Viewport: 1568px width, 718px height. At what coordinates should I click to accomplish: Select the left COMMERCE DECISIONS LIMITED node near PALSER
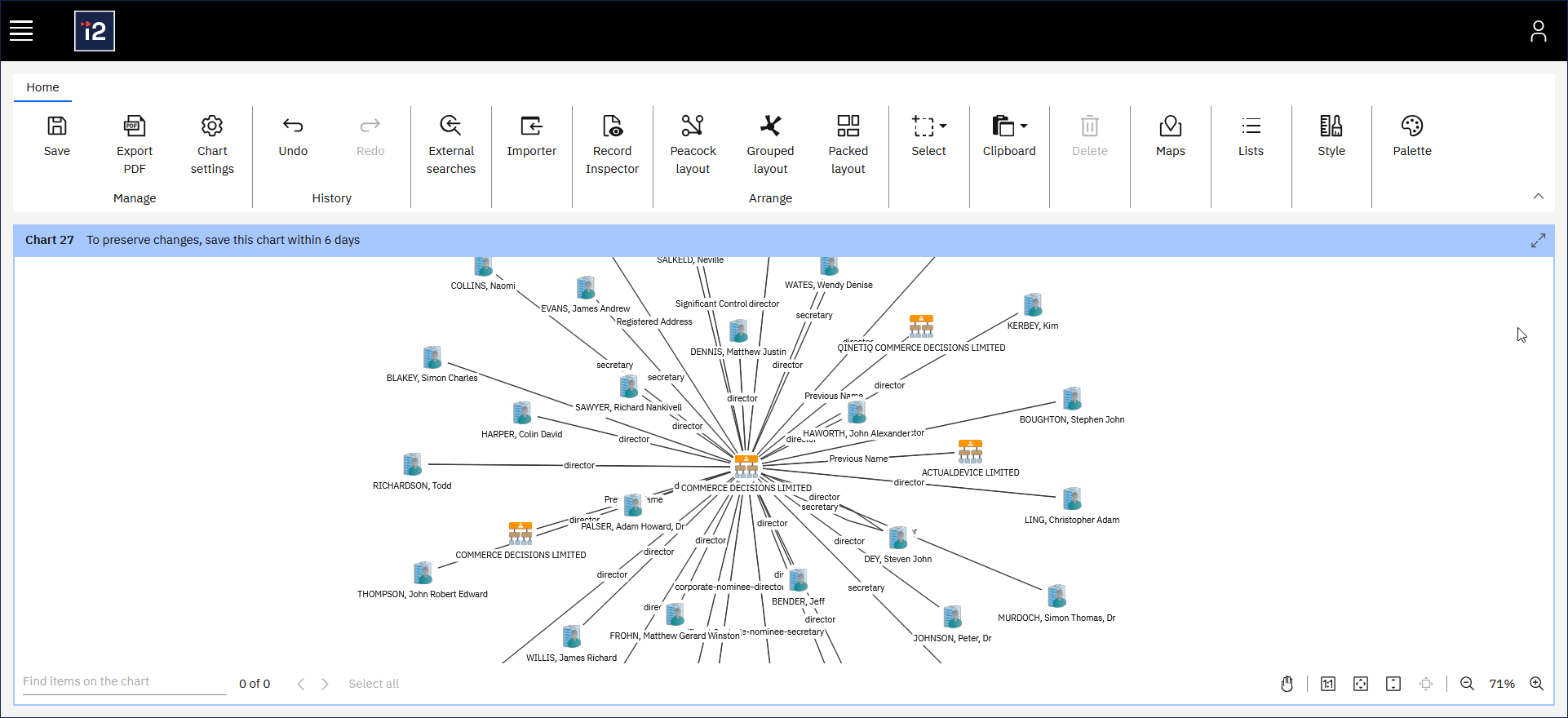(x=520, y=534)
